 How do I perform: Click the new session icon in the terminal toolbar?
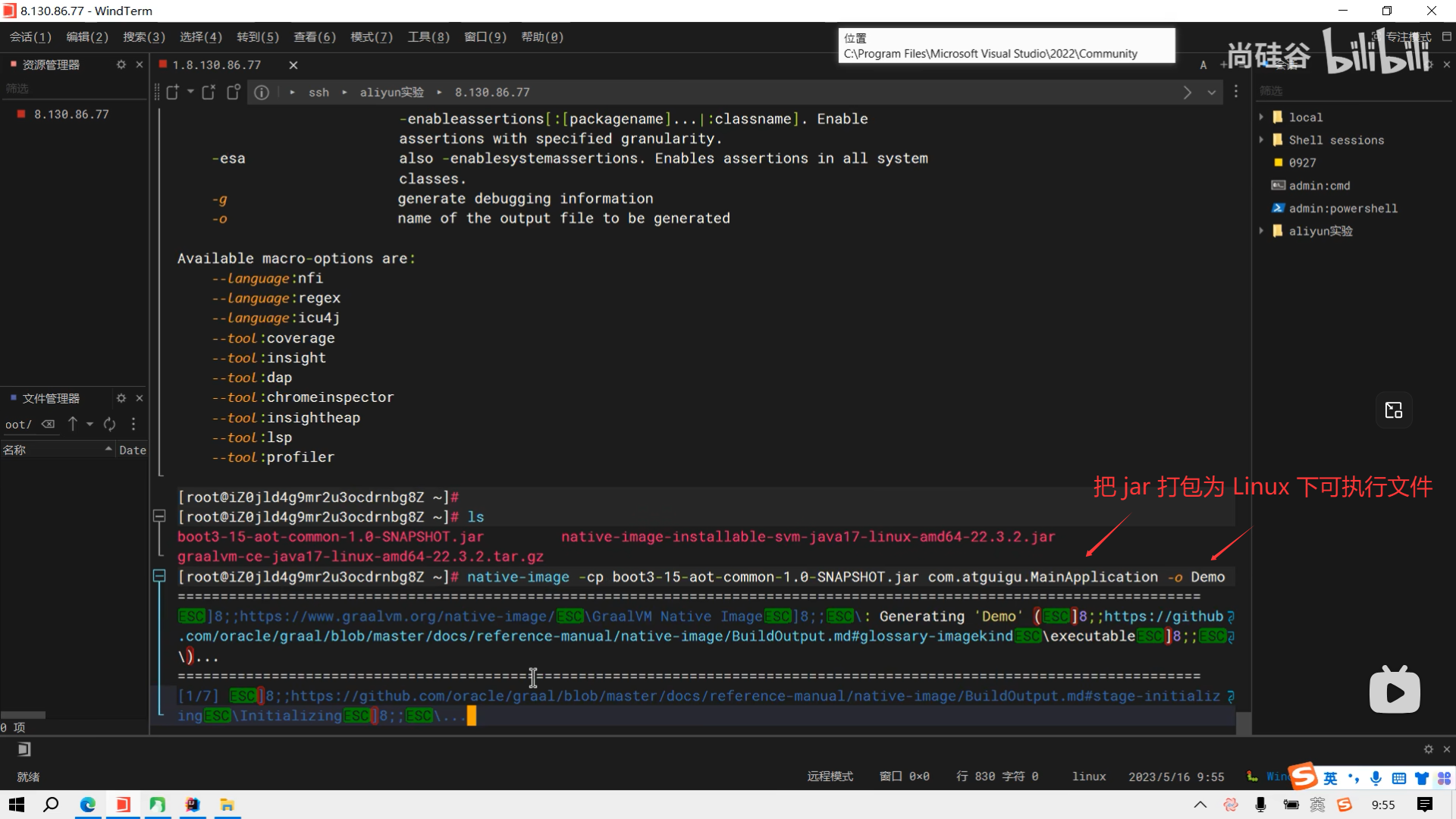pyautogui.click(x=173, y=92)
